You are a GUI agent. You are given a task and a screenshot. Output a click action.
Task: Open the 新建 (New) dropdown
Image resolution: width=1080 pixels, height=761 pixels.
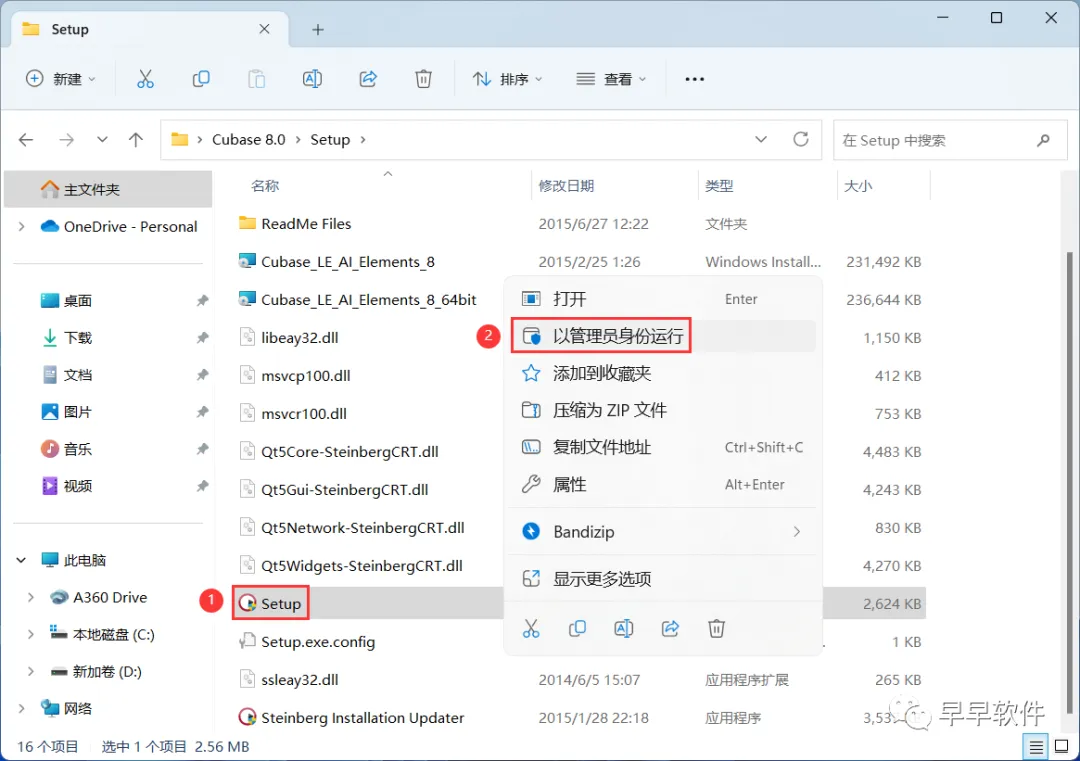(61, 79)
